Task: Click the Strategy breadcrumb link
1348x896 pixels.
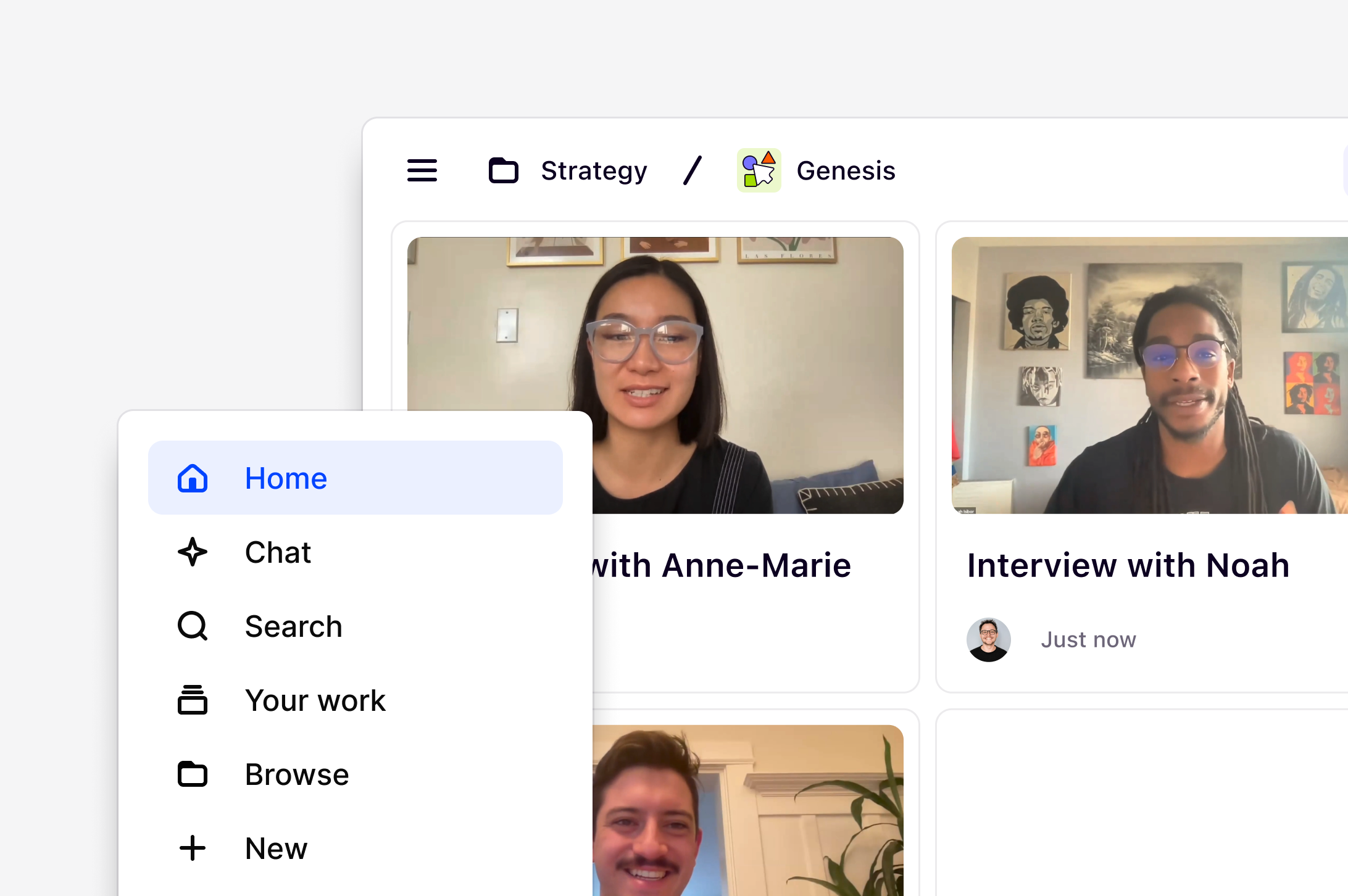Action: pyautogui.click(x=594, y=170)
